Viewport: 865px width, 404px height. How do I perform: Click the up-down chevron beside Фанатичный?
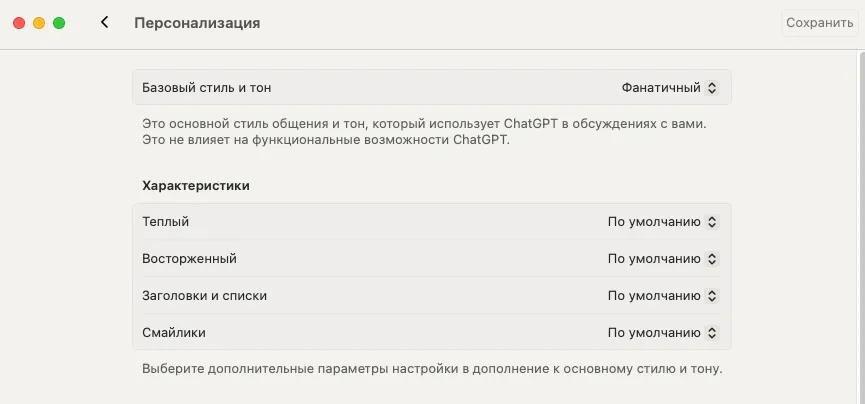712,87
